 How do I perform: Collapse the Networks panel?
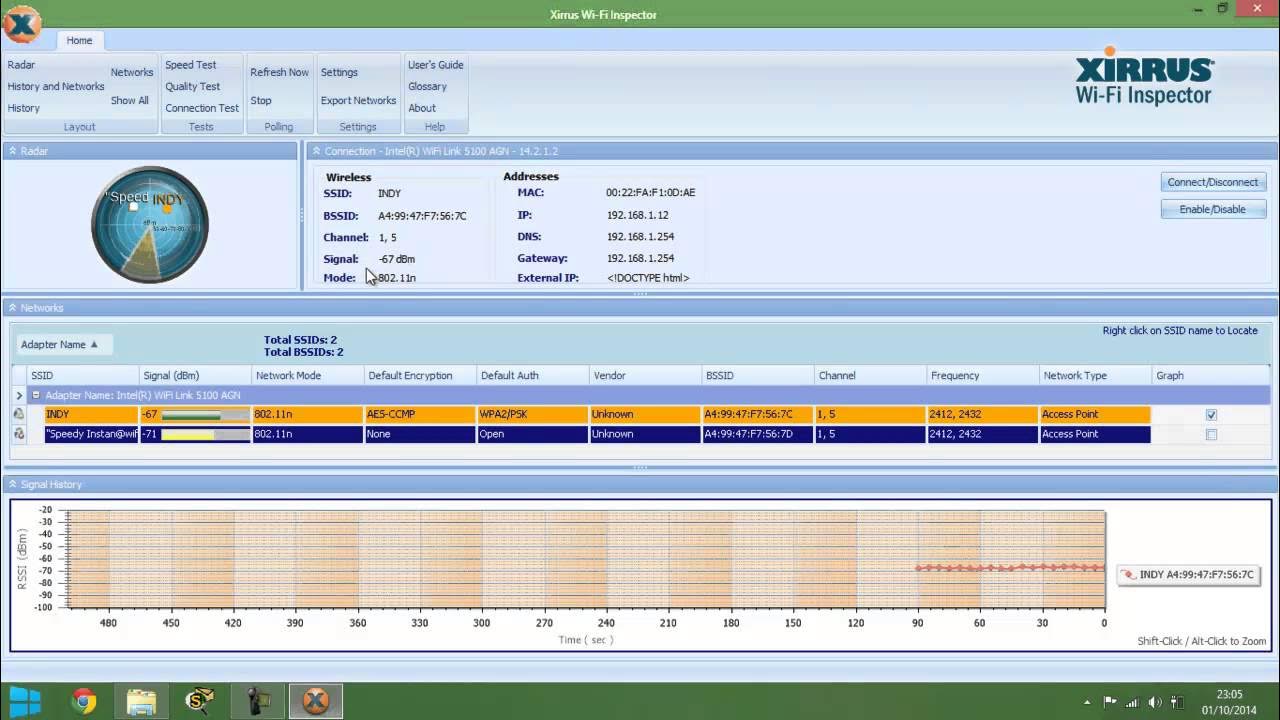pos(12,308)
